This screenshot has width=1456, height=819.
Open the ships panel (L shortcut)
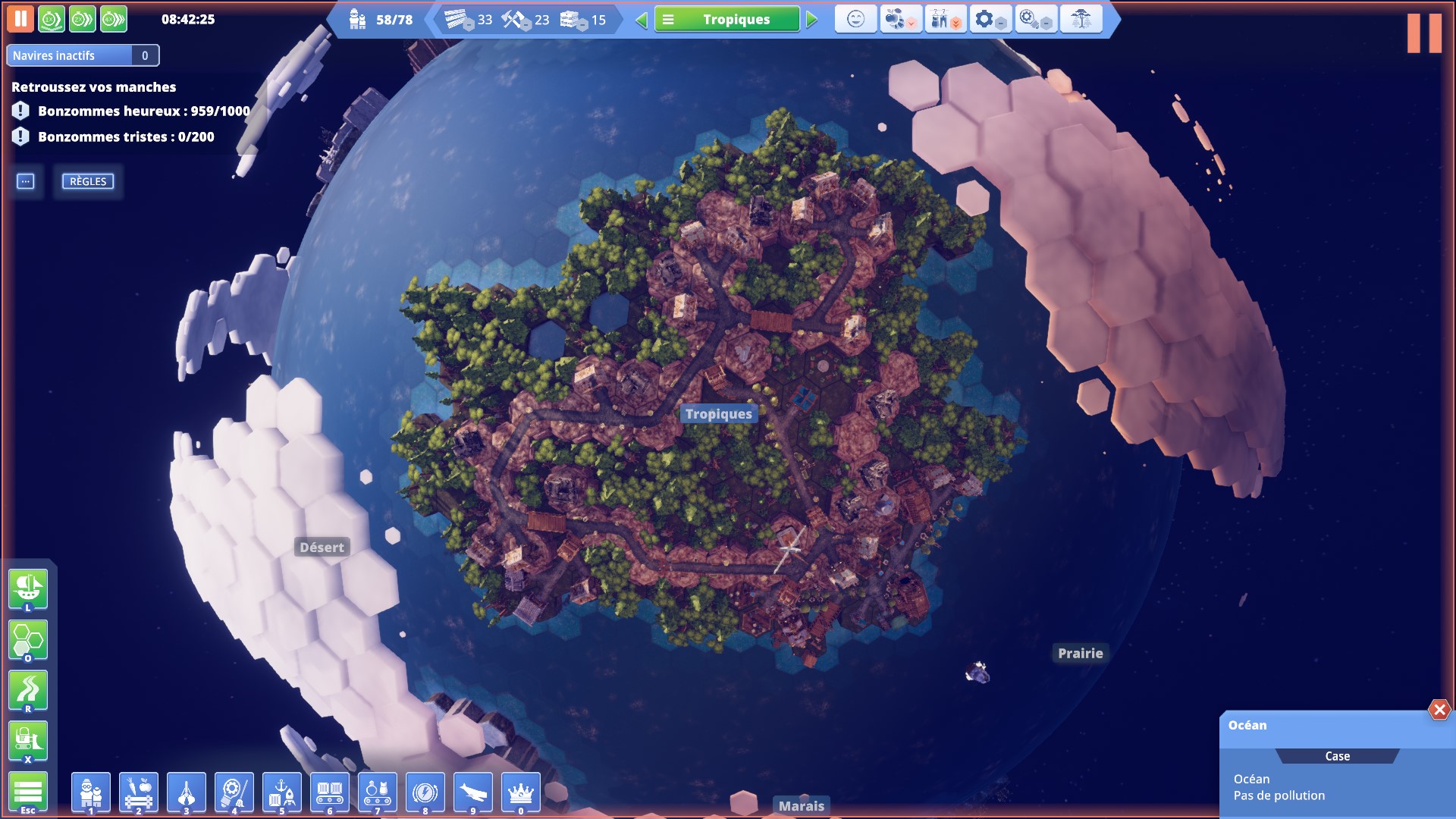28,590
